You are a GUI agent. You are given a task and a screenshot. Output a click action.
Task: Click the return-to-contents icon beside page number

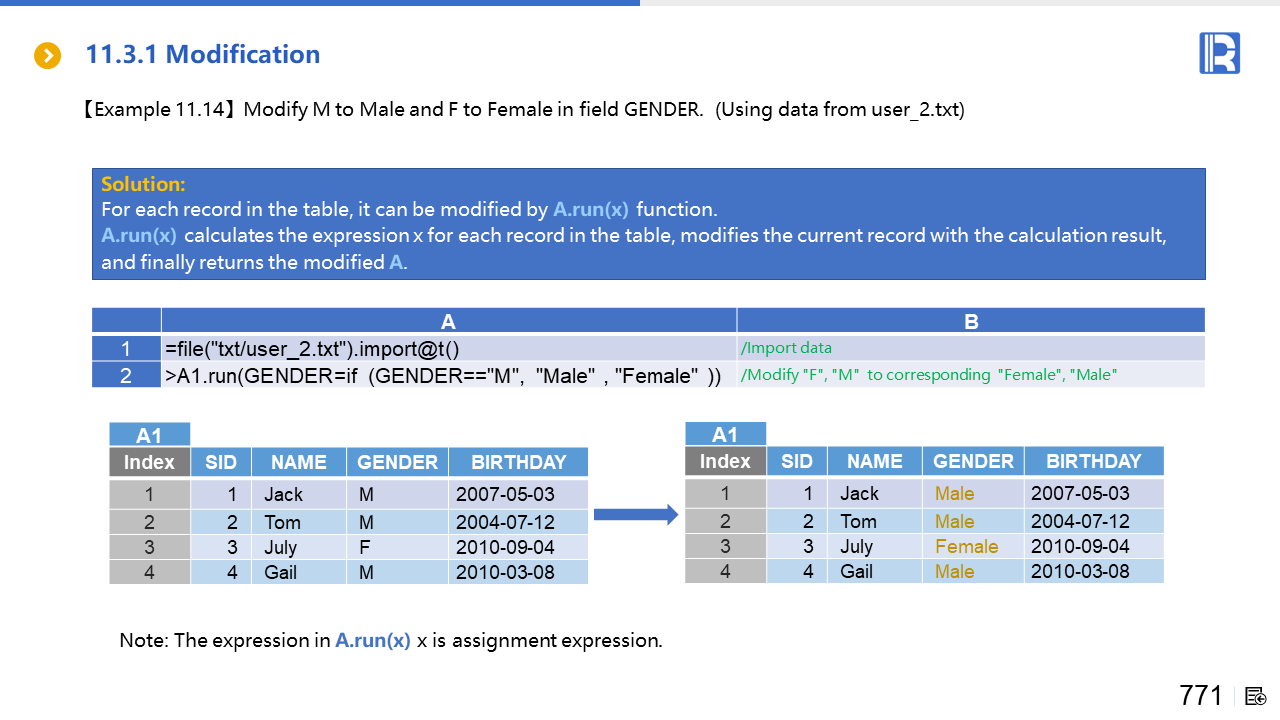(1256, 696)
